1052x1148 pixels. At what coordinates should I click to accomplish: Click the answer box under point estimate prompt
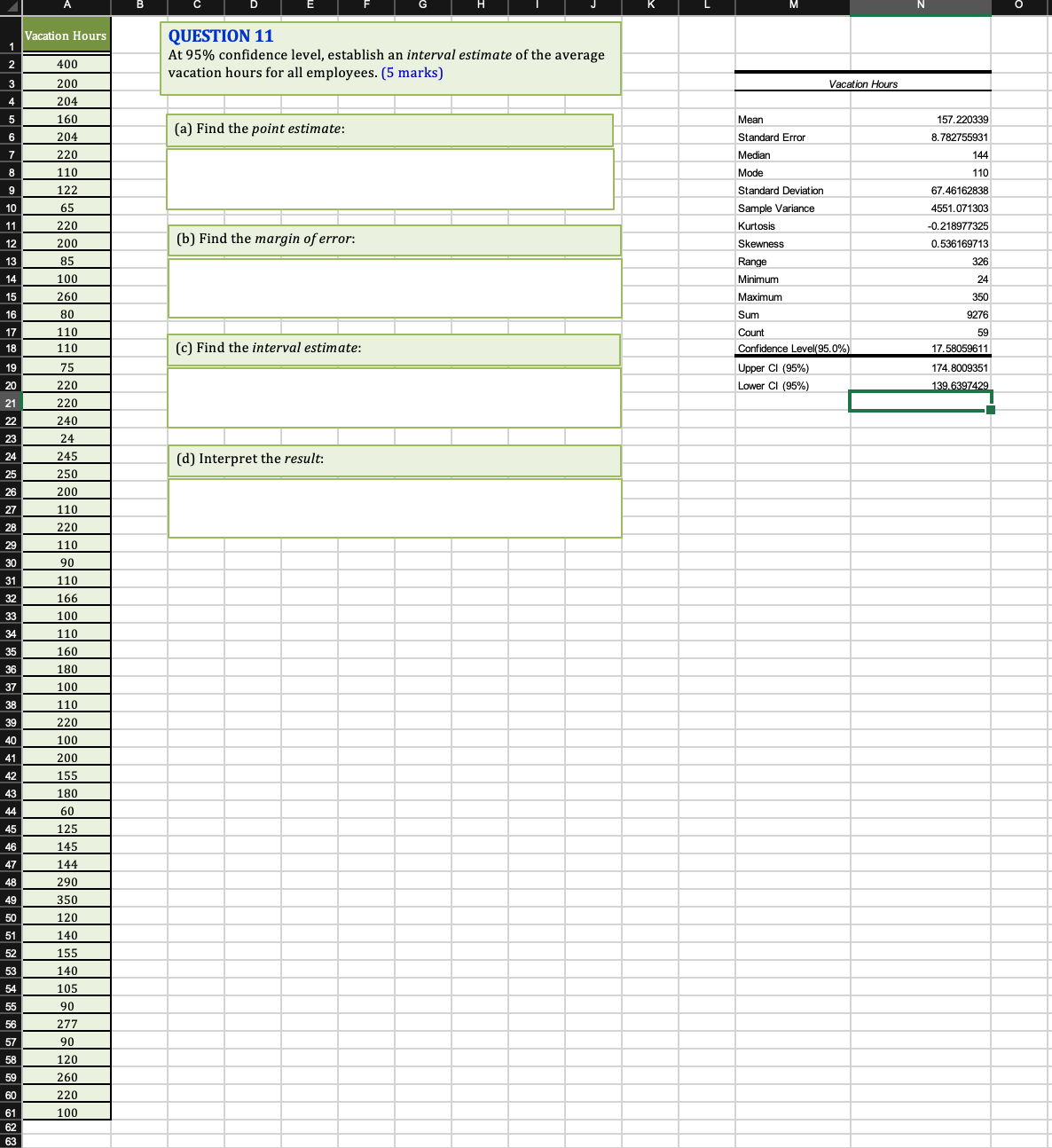pos(390,178)
